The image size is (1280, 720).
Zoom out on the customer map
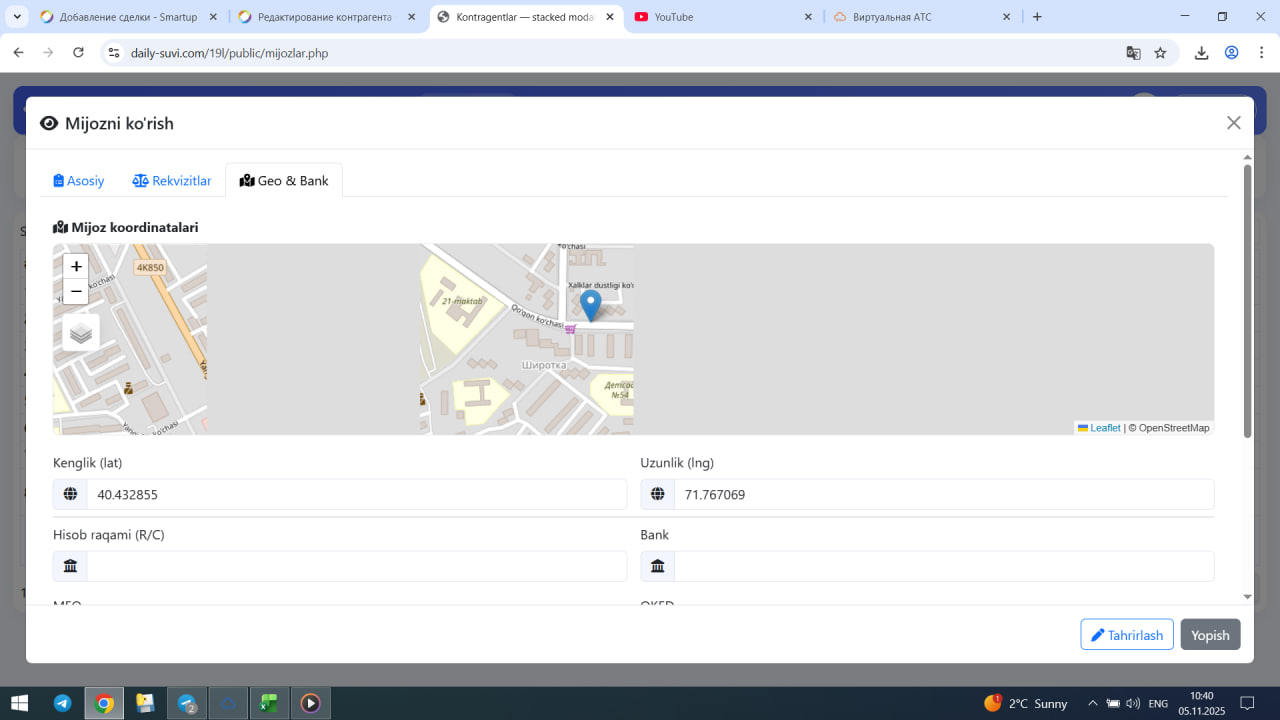(x=76, y=291)
